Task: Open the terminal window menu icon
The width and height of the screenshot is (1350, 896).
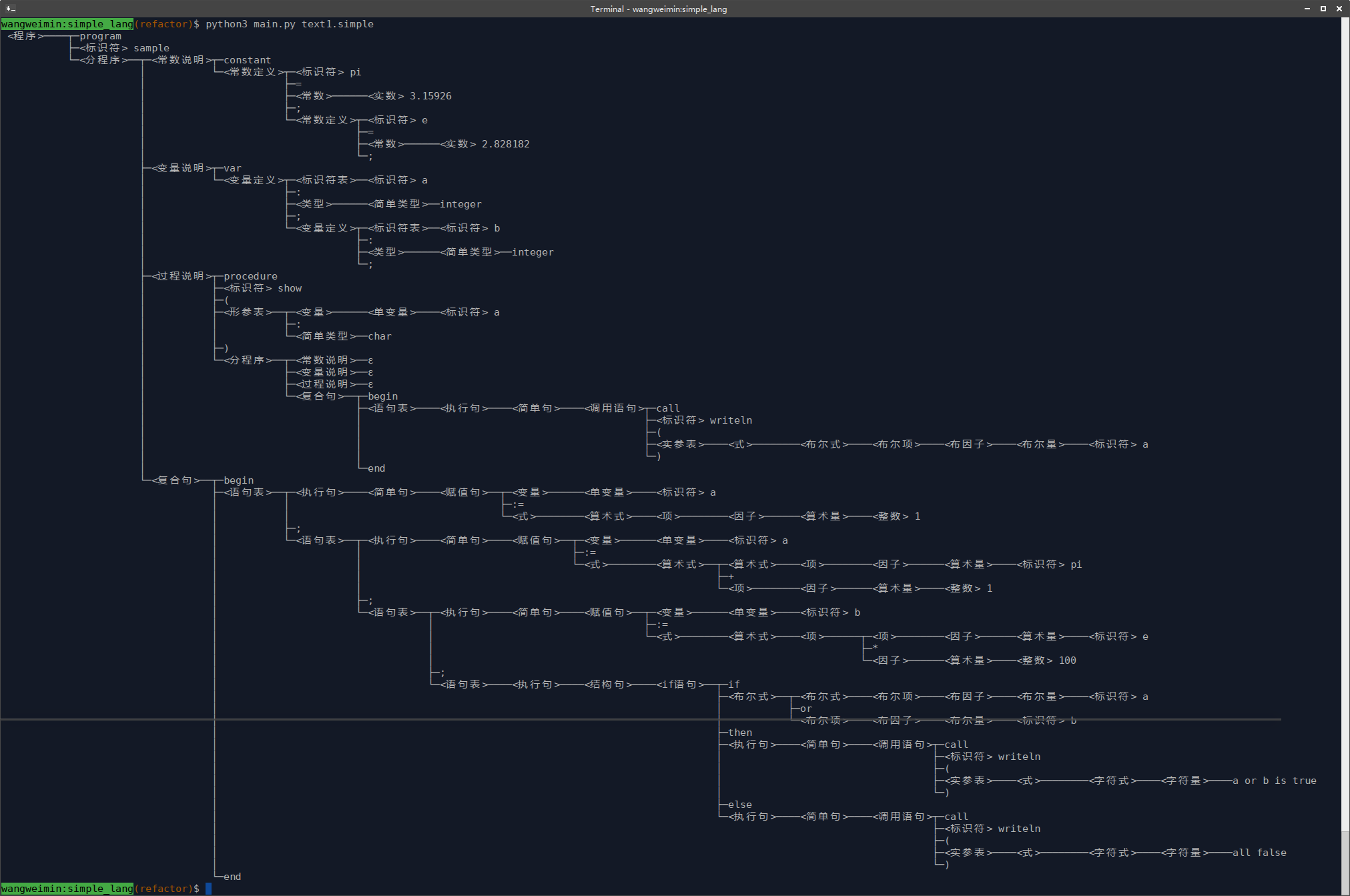Action: pyautogui.click(x=11, y=9)
